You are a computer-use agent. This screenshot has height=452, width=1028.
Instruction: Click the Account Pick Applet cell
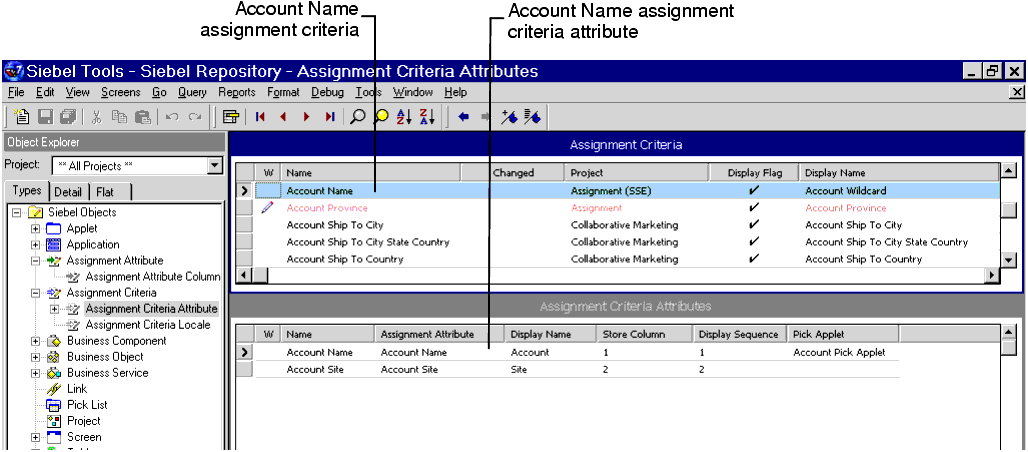(x=839, y=352)
